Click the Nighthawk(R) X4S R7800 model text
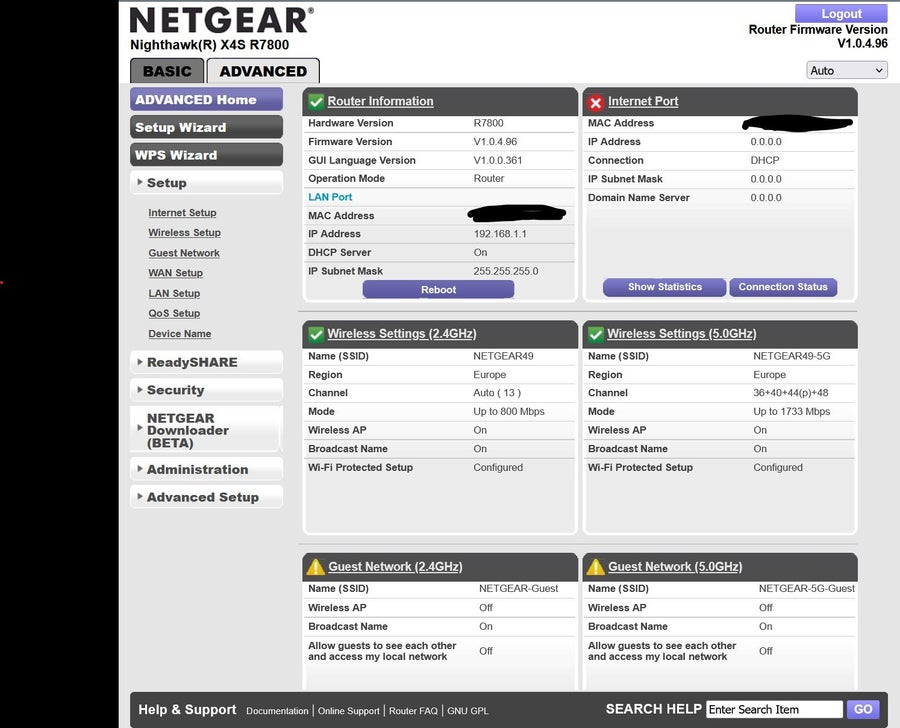The image size is (900, 728). (x=210, y=45)
